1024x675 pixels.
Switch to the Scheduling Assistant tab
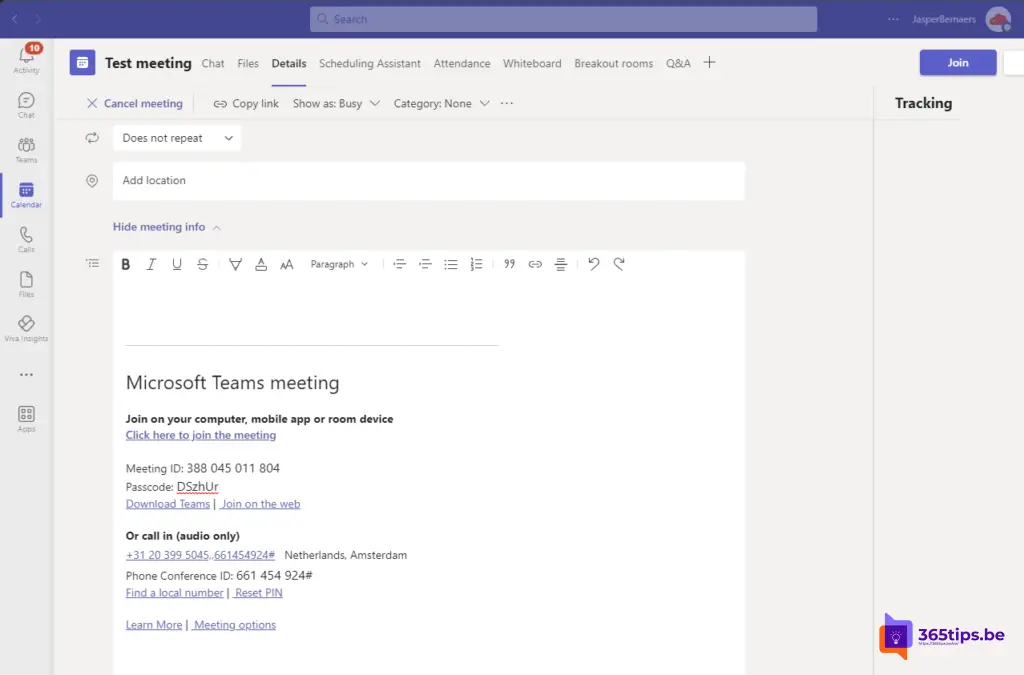[x=369, y=63]
